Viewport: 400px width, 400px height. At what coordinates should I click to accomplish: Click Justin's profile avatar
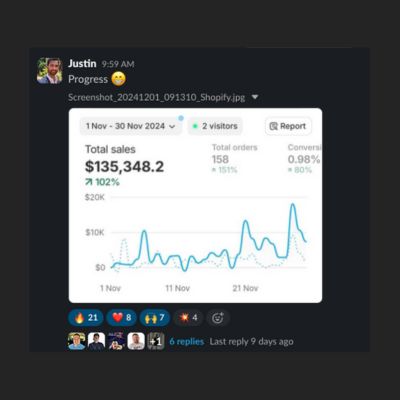(50, 71)
